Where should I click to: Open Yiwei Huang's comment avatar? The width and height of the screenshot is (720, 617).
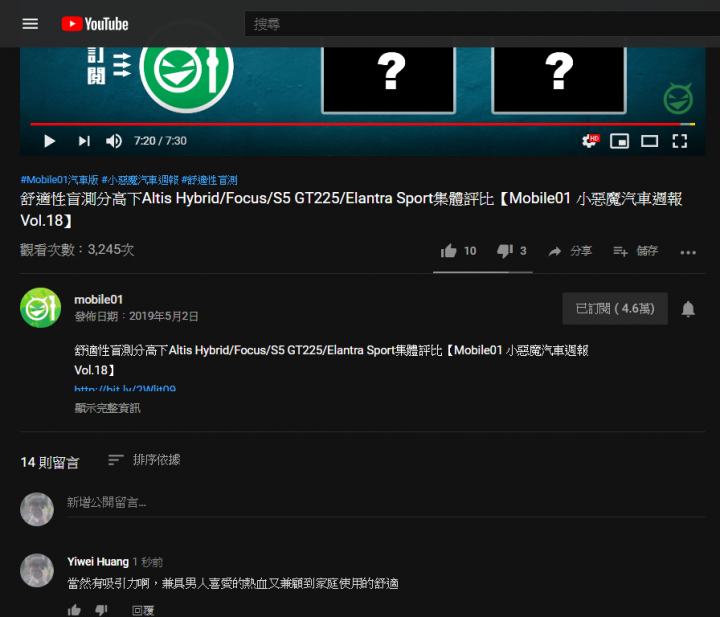(37, 570)
